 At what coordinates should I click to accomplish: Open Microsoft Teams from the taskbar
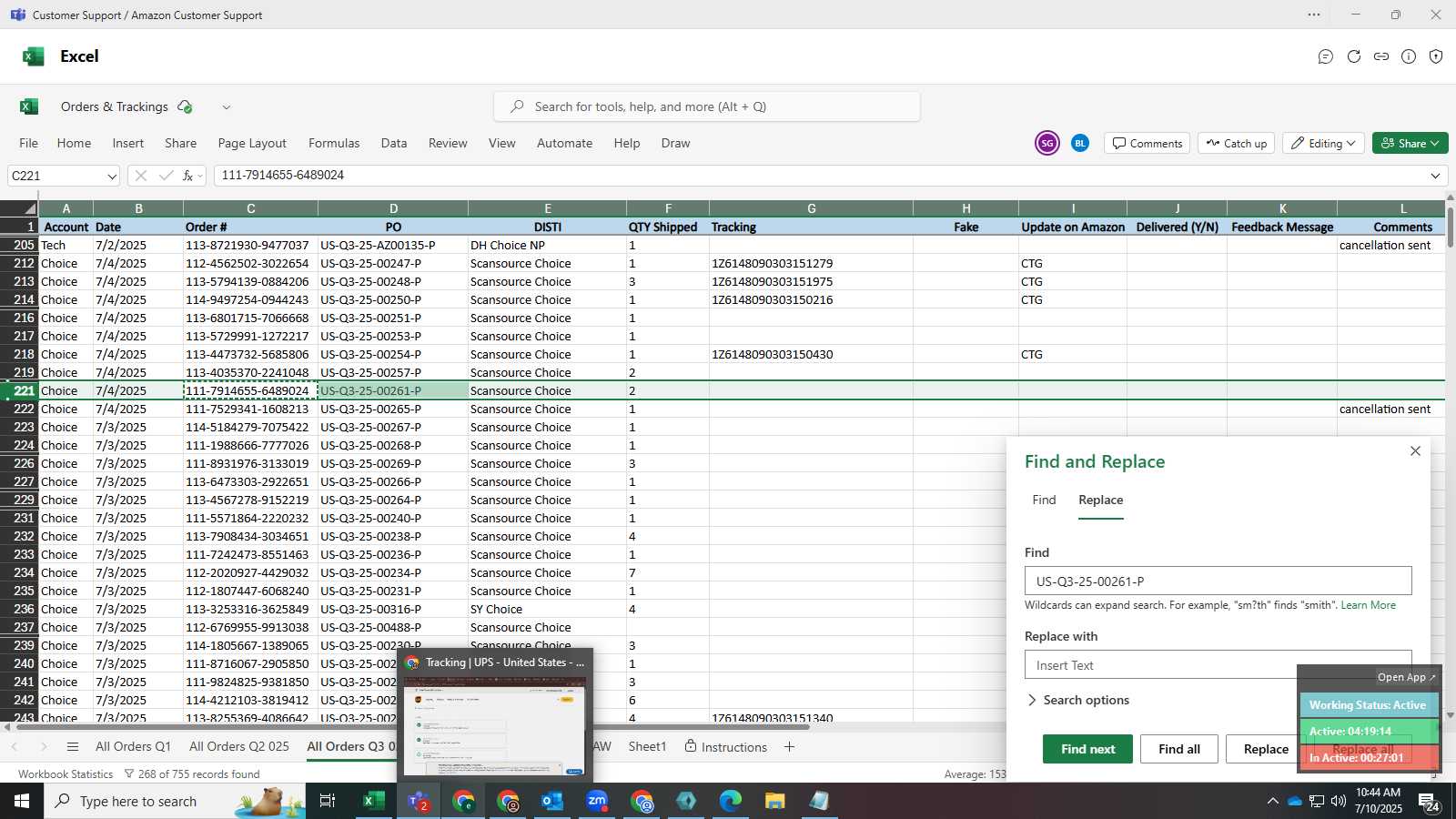[419, 801]
